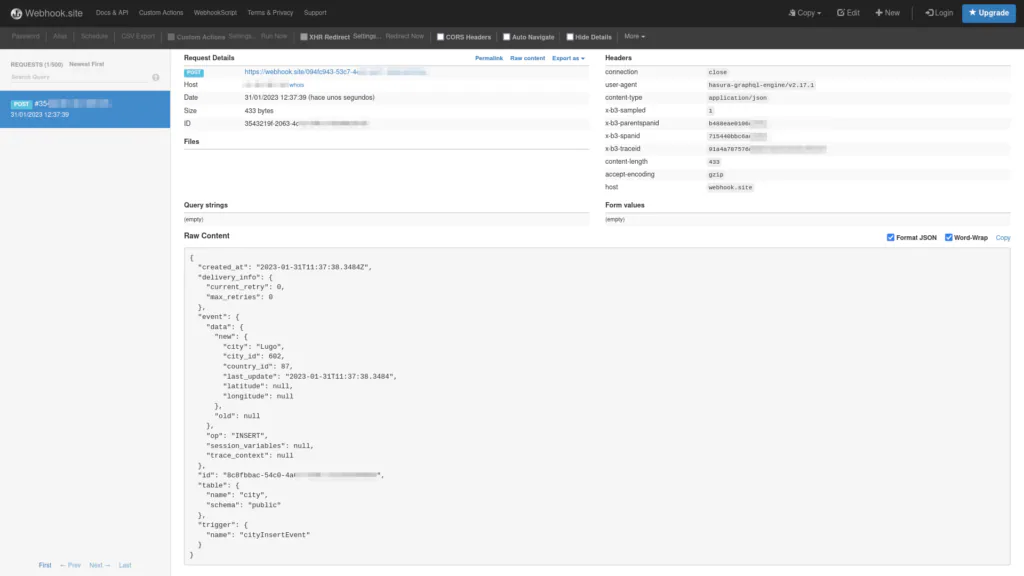Image resolution: width=1024 pixels, height=576 pixels.
Task: Go to the Next page of requests
Action: tap(99, 566)
